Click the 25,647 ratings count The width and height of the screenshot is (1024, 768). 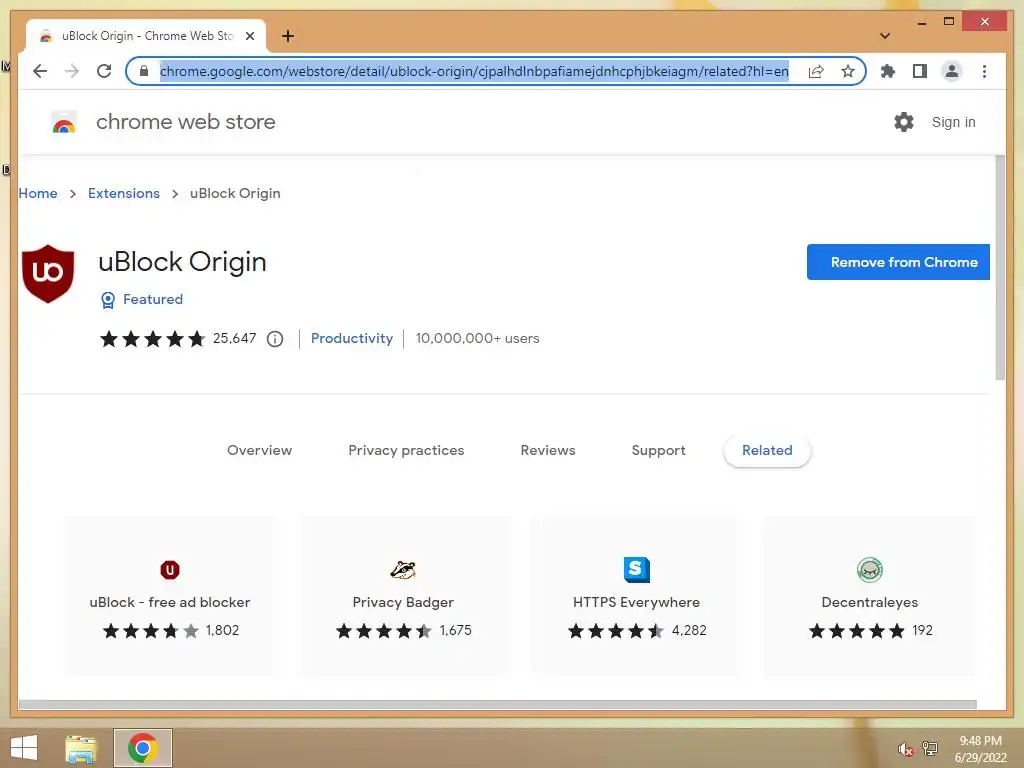pyautogui.click(x=234, y=338)
